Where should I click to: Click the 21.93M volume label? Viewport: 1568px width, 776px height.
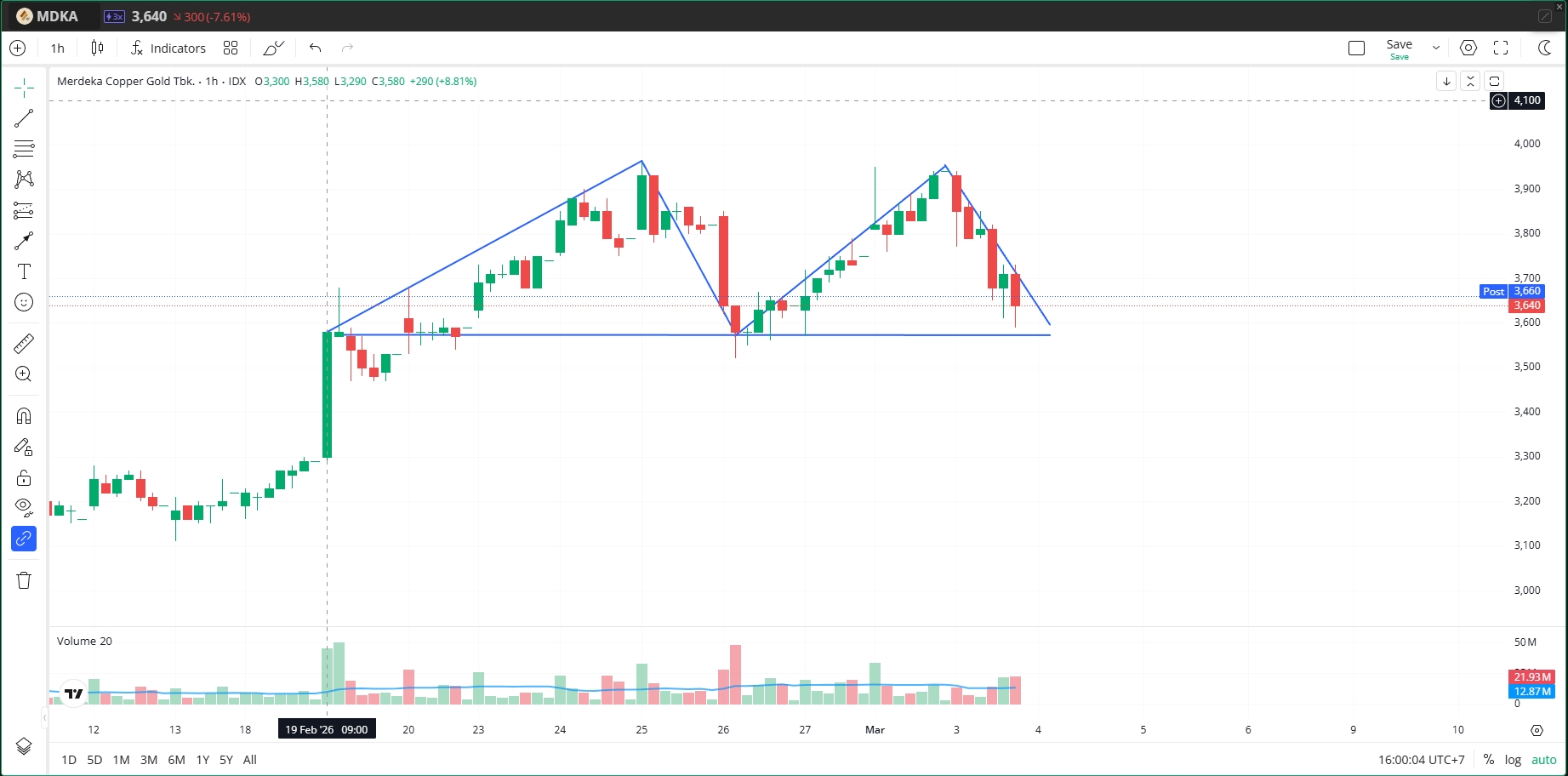click(x=1532, y=677)
